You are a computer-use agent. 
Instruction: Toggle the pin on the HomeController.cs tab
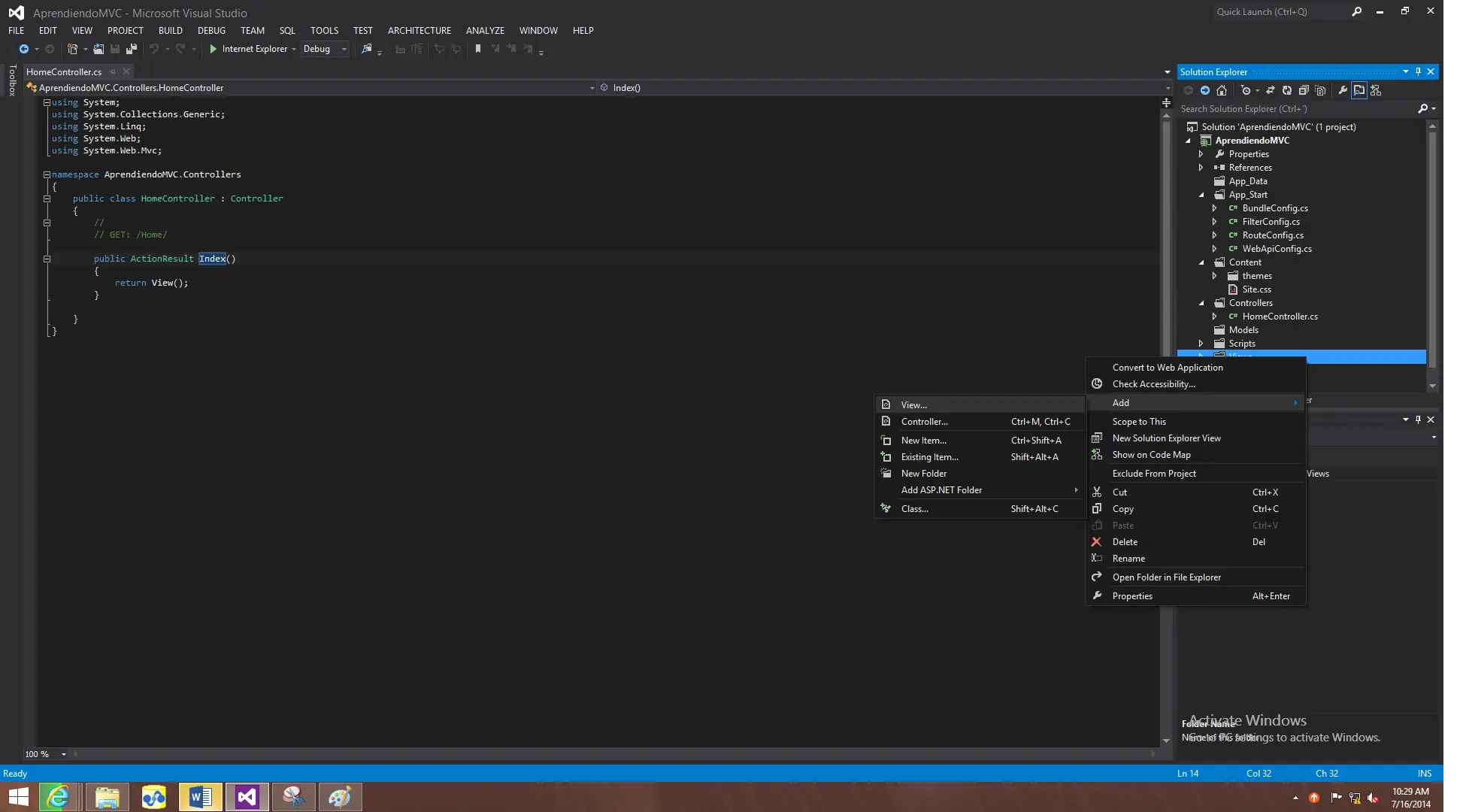113,72
